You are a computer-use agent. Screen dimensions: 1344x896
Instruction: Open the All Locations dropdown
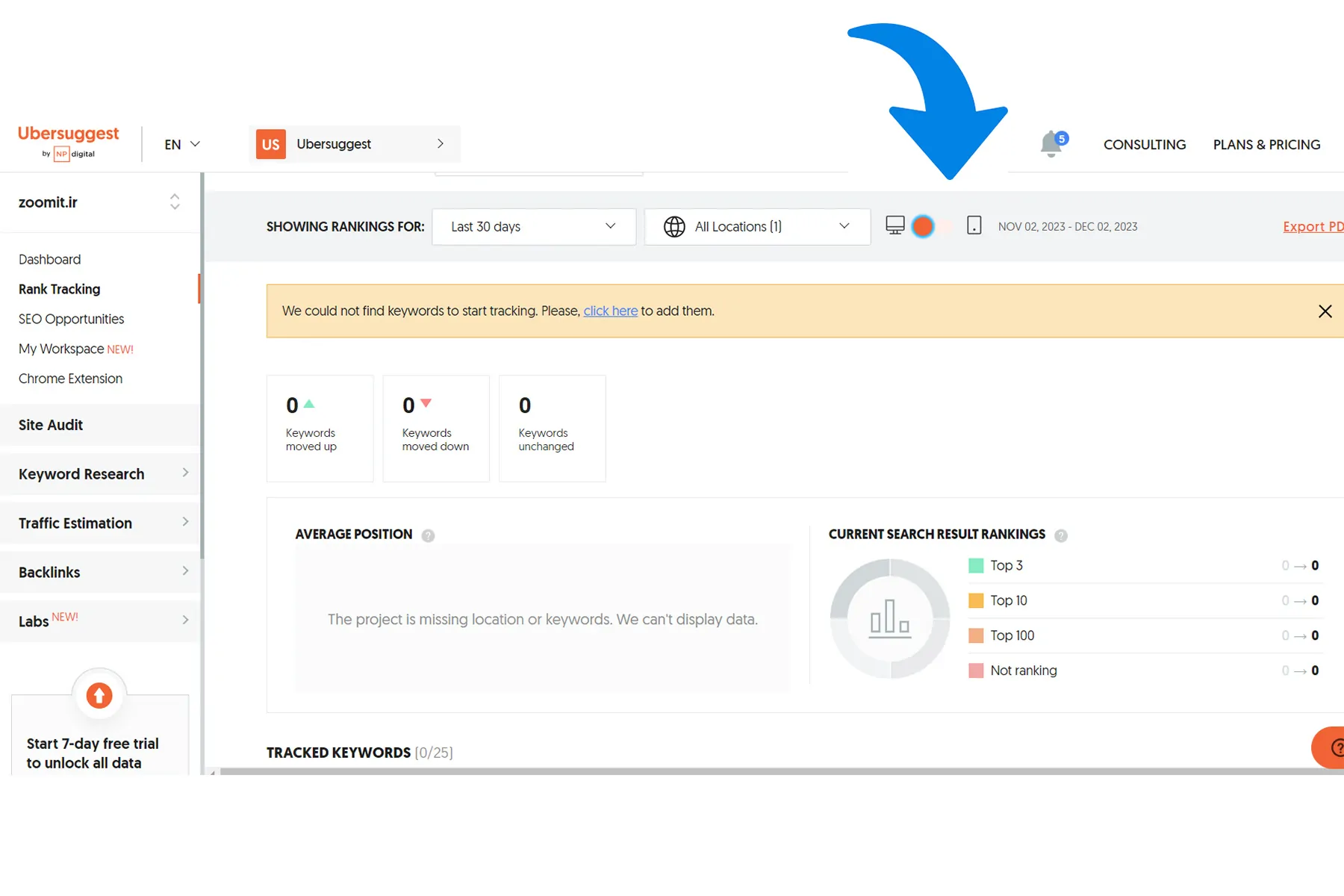[x=756, y=226]
